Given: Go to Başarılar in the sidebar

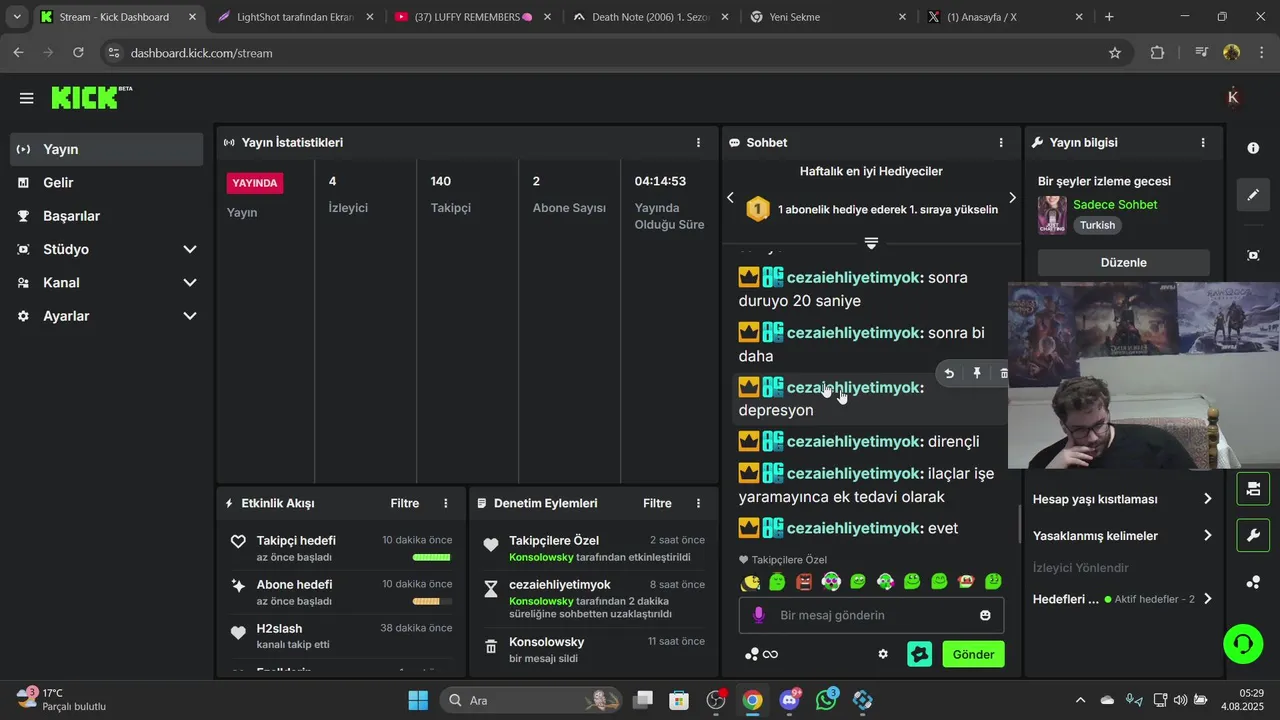Looking at the screenshot, I should pyautogui.click(x=107, y=216).
